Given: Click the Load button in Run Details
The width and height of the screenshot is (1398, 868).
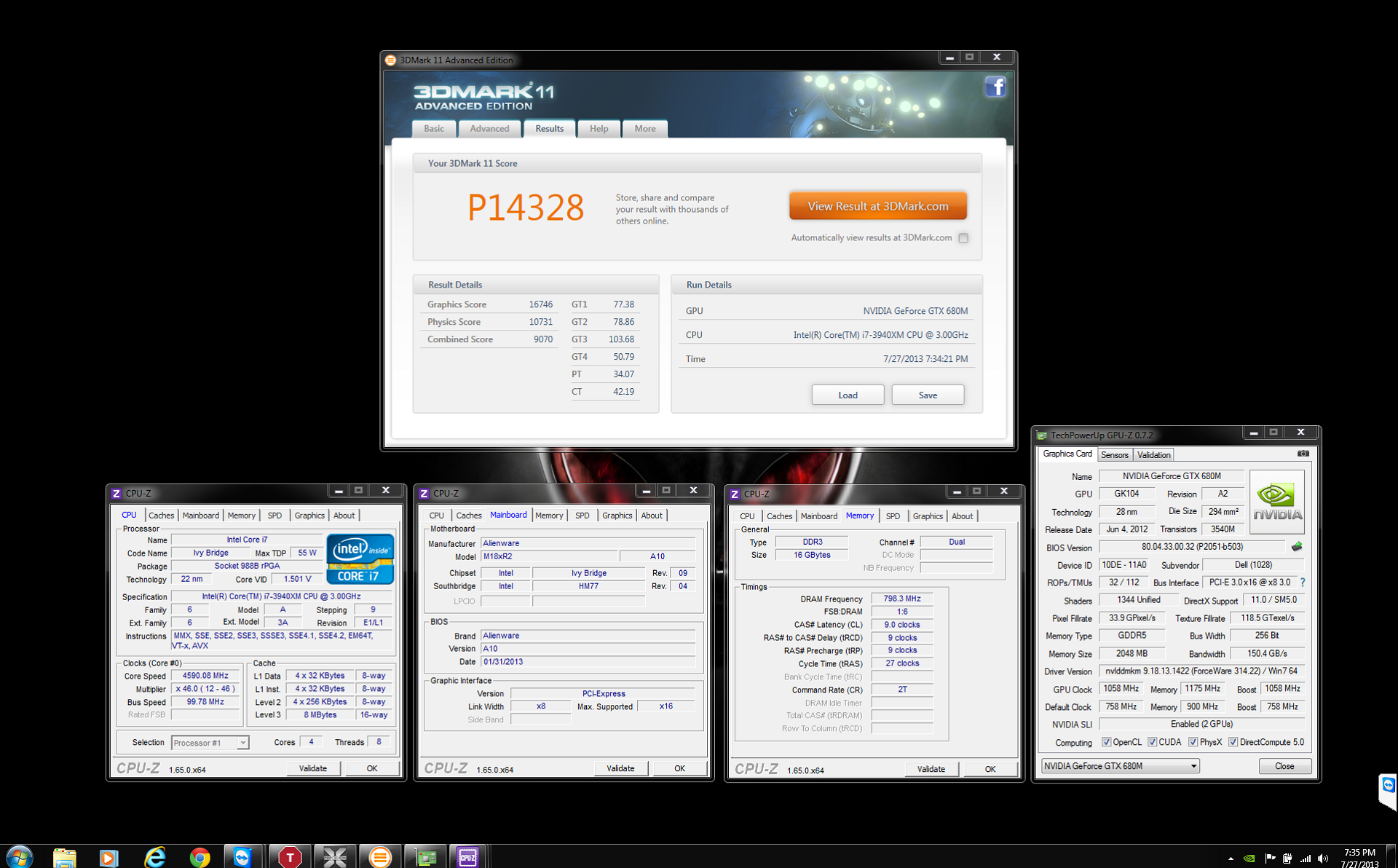Looking at the screenshot, I should (848, 395).
